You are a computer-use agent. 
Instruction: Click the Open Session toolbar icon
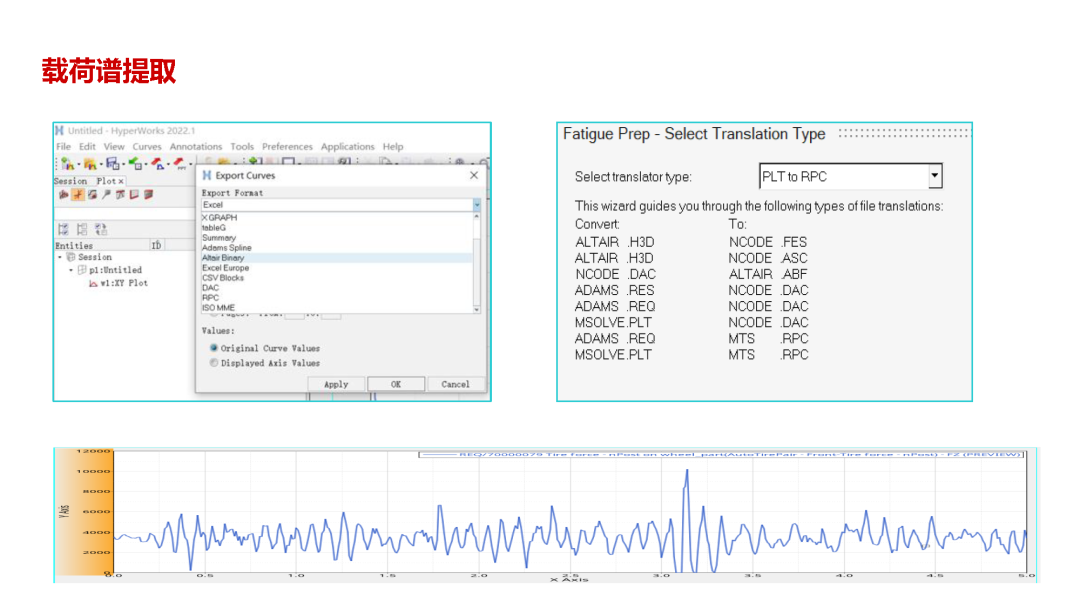[68, 164]
